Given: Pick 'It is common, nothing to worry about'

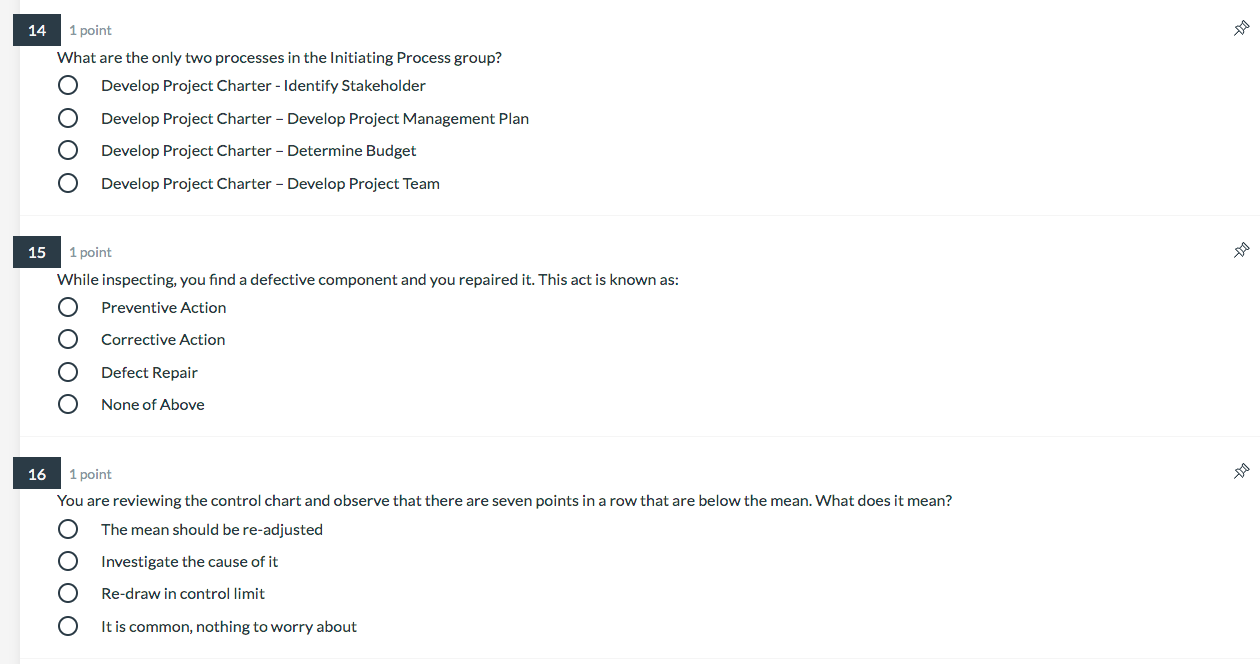Looking at the screenshot, I should pos(67,625).
